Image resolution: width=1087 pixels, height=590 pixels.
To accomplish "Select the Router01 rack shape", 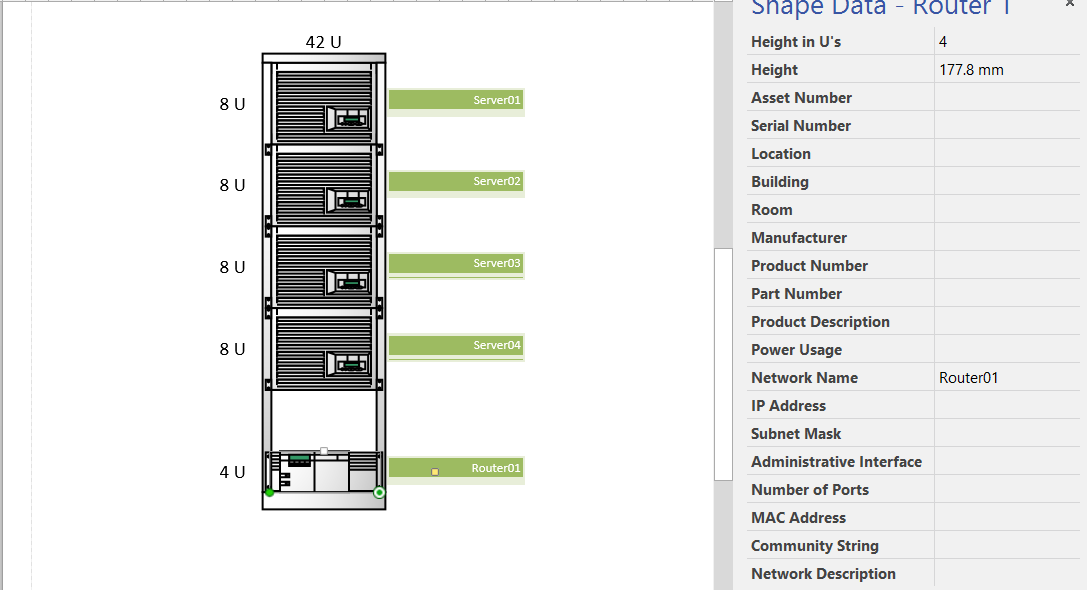I will (320, 470).
